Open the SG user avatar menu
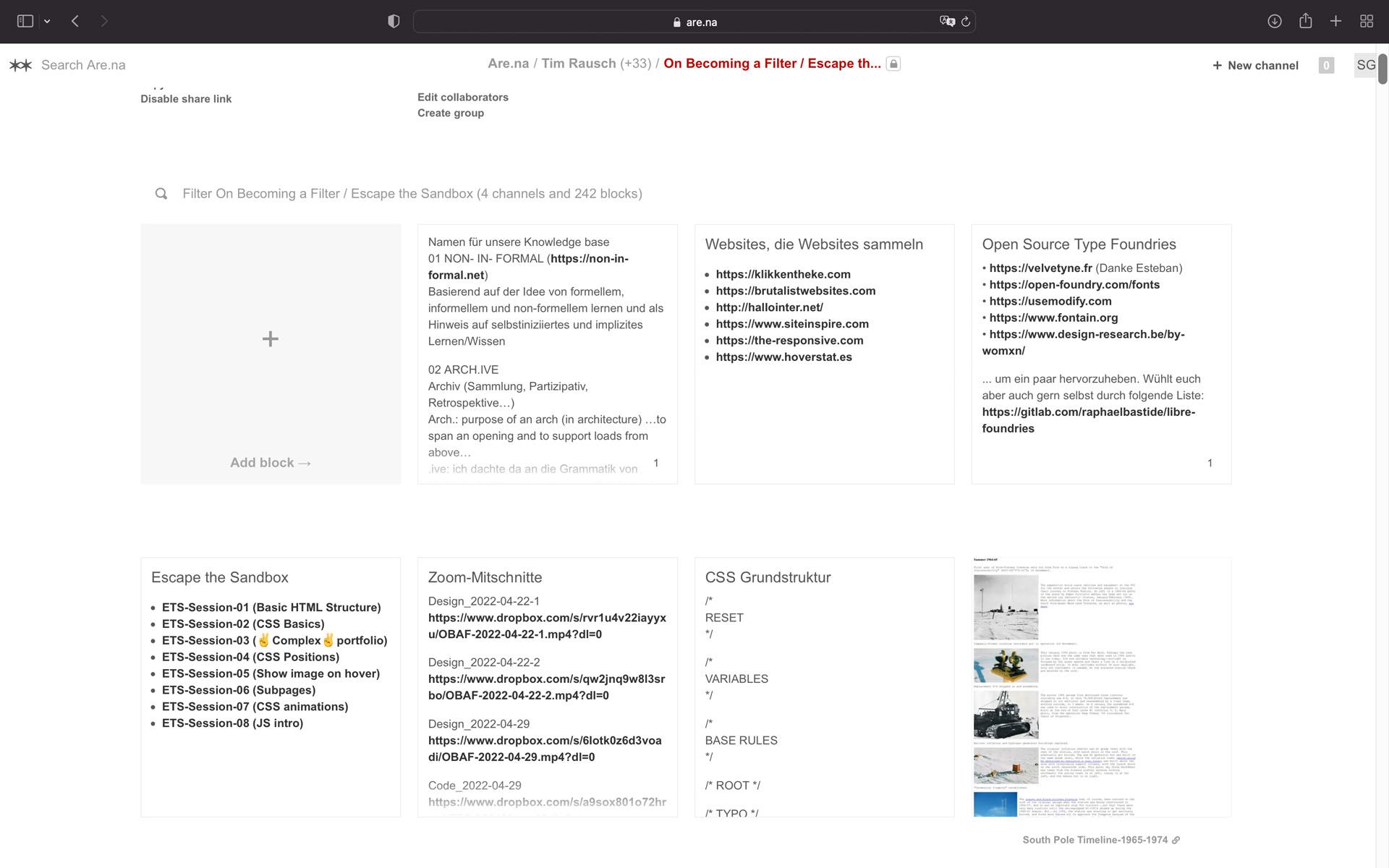Image resolution: width=1389 pixels, height=868 pixels. click(x=1365, y=65)
